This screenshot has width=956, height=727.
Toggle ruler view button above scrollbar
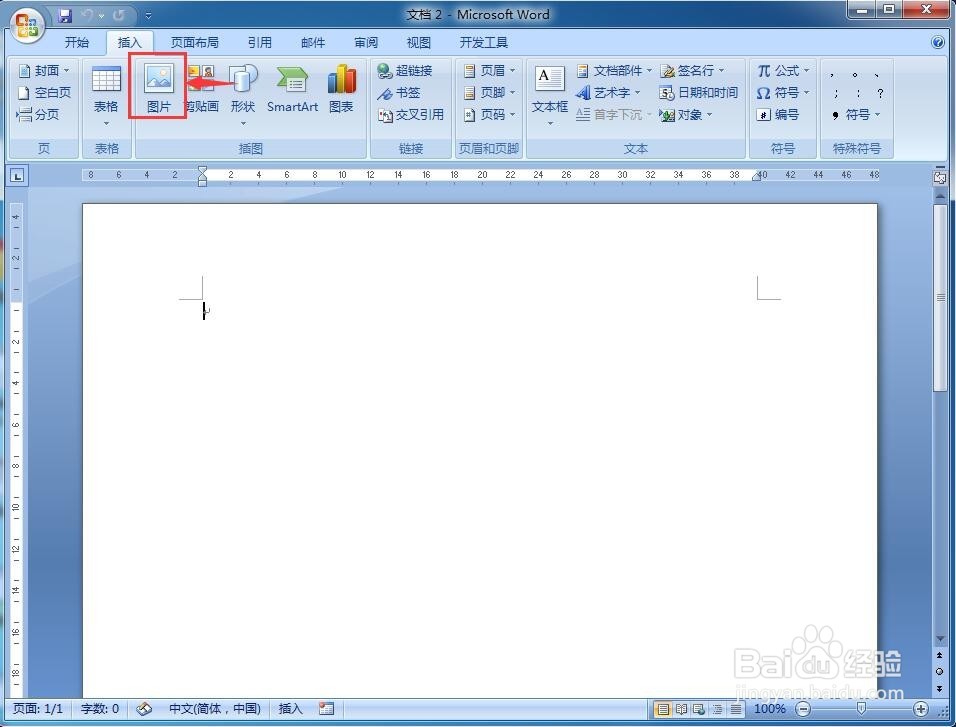(x=940, y=177)
